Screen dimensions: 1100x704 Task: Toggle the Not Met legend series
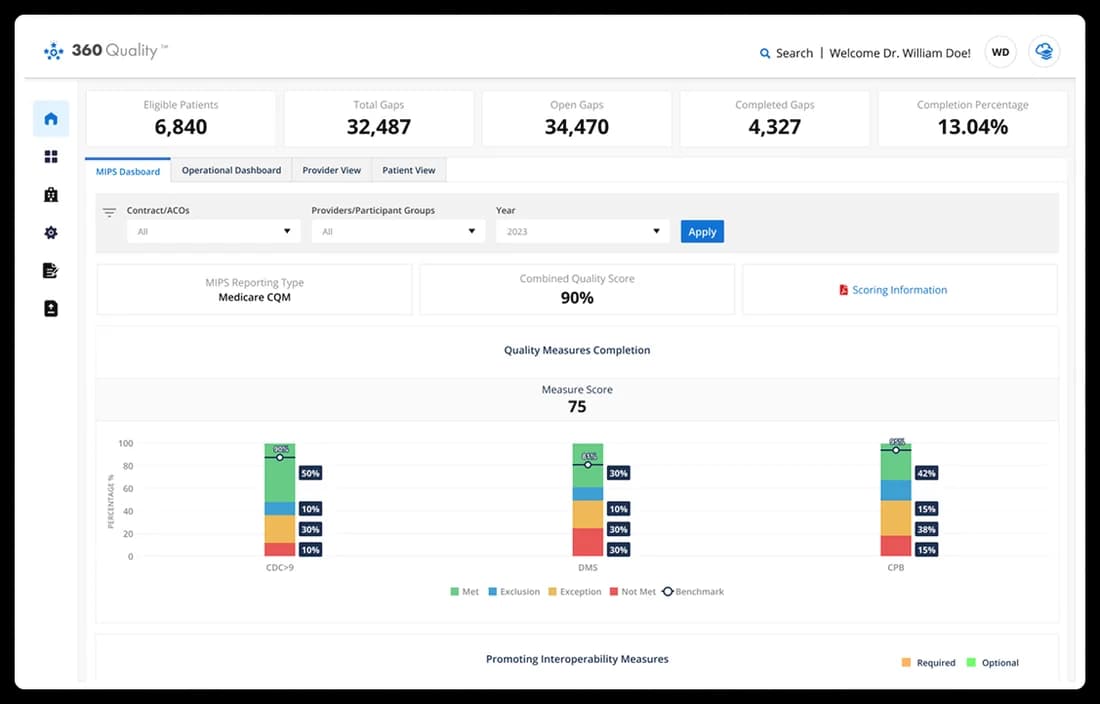pos(633,592)
